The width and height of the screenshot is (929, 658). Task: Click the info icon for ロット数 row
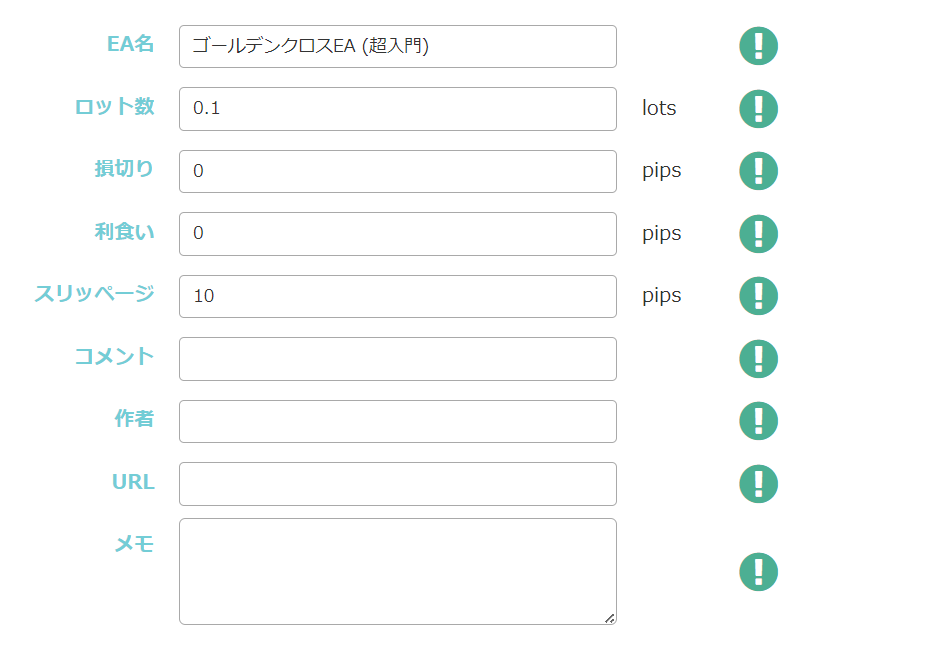pyautogui.click(x=758, y=108)
